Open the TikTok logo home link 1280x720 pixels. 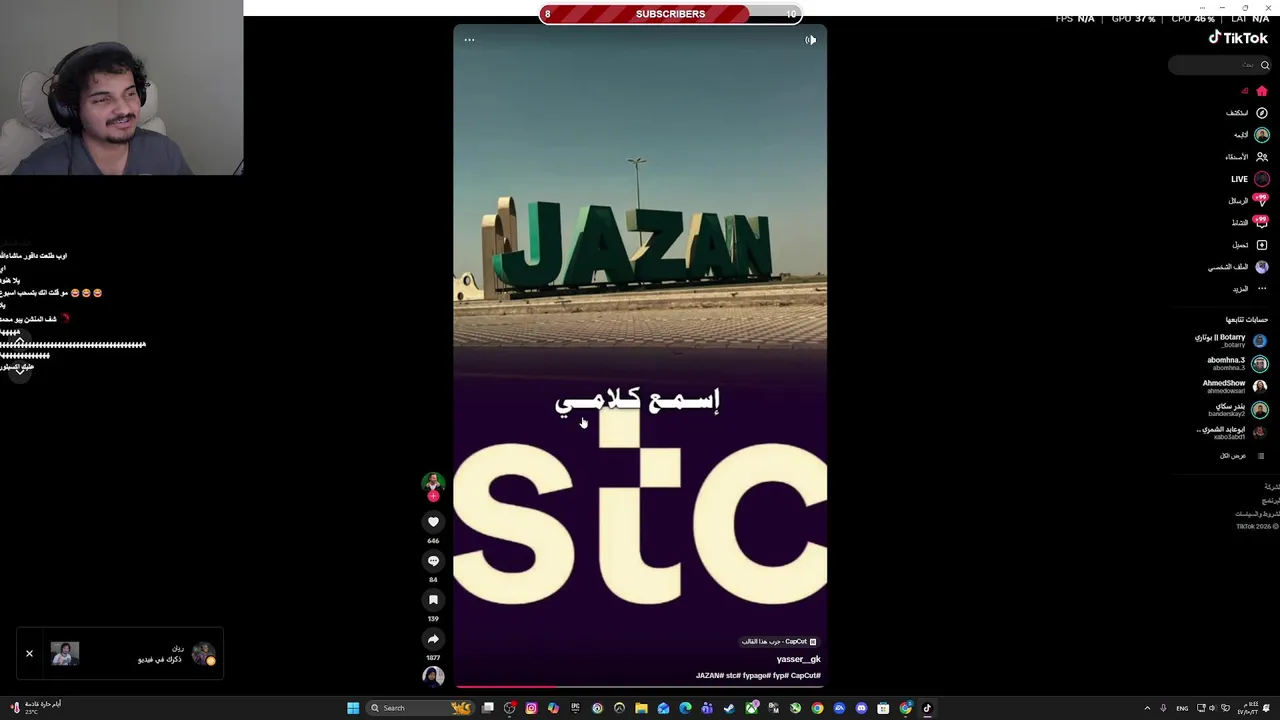pyautogui.click(x=1238, y=38)
